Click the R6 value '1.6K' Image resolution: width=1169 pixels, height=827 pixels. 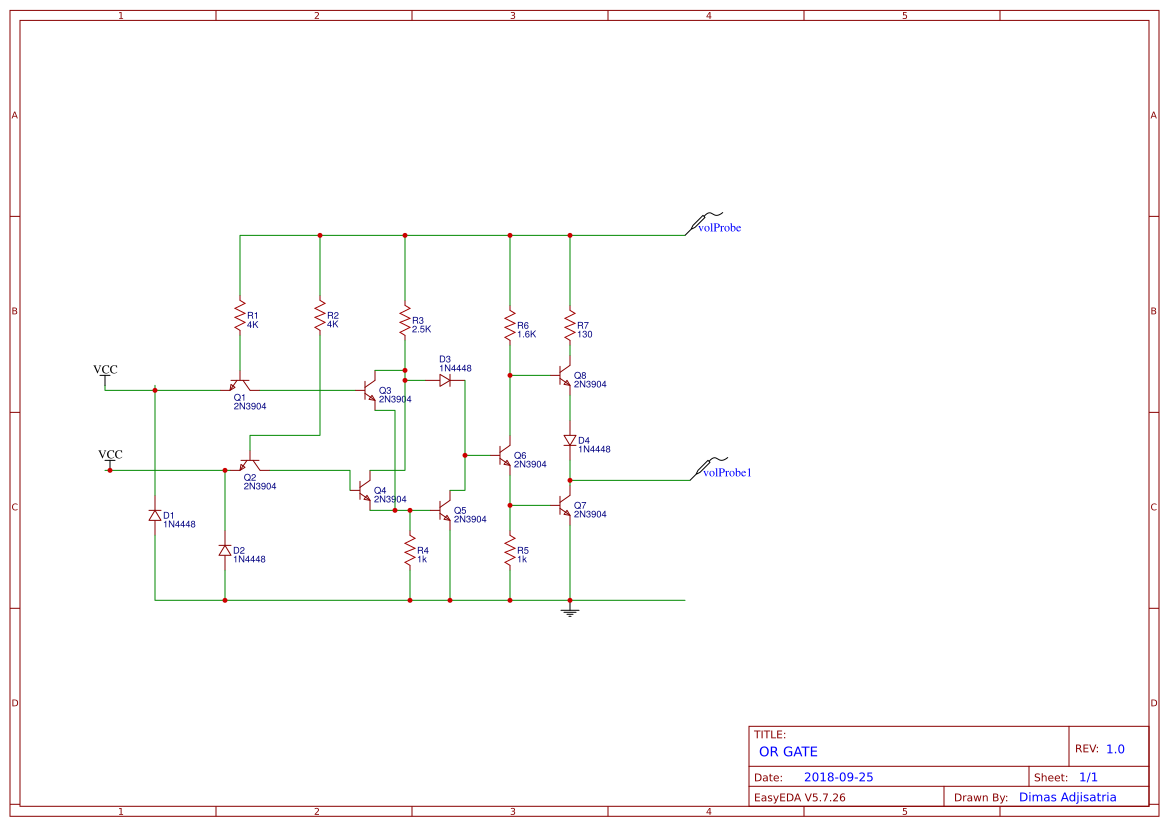[x=526, y=335]
